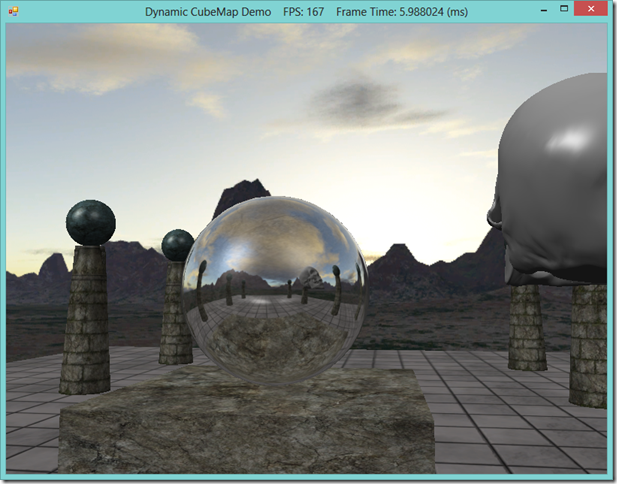Screen dimensions: 617x484
Task: Minimize the Dynamic CubeMap Demo window
Action: coord(544,11)
